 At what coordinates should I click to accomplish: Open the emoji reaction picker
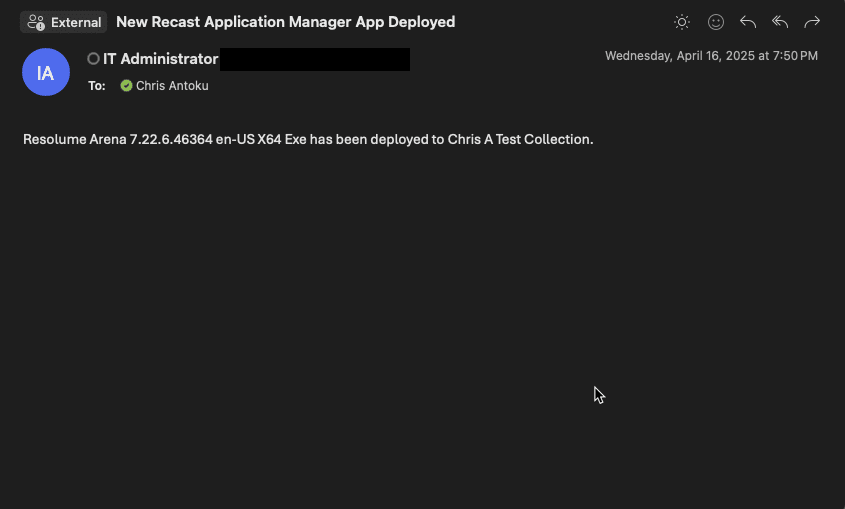(715, 22)
